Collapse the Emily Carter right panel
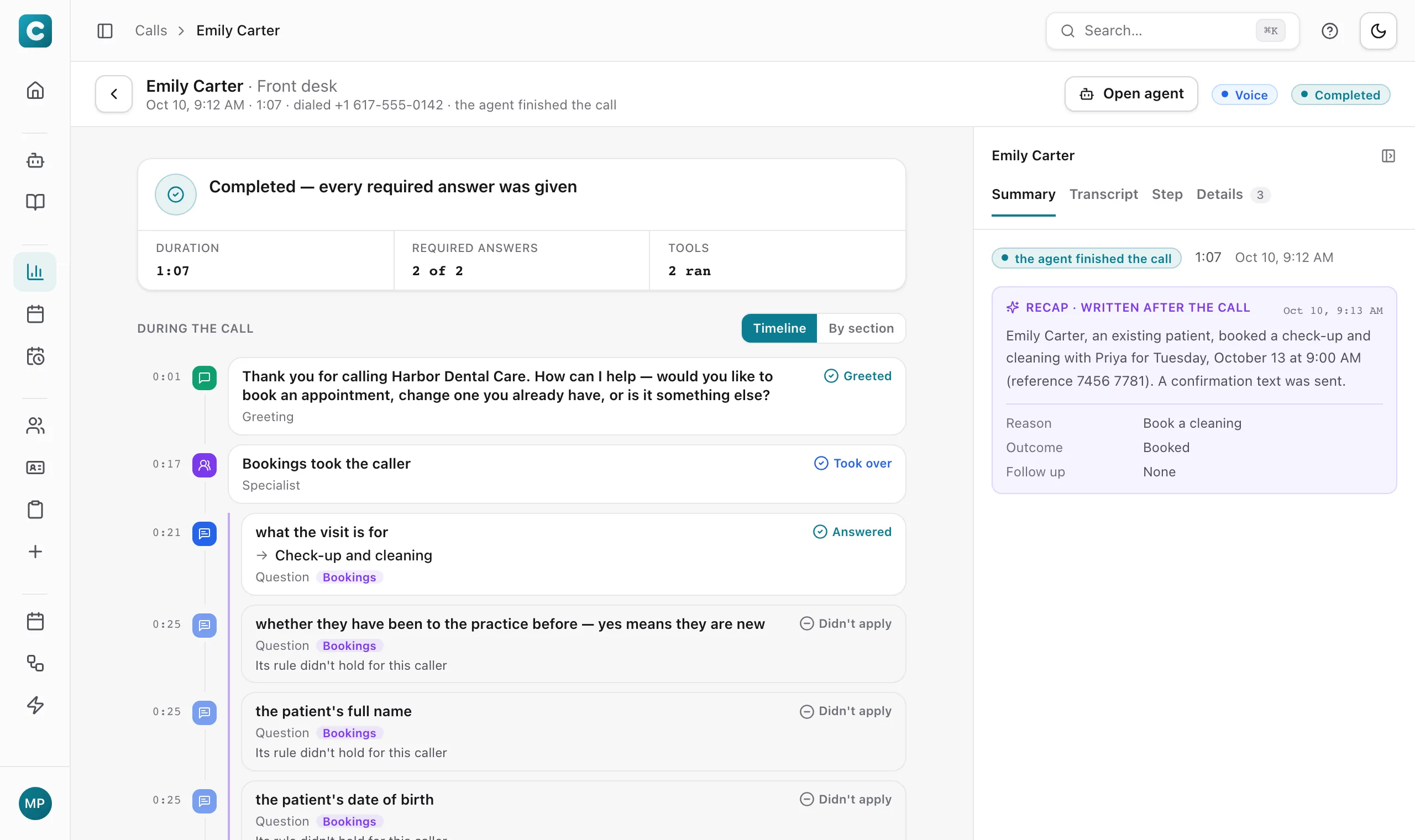Image resolution: width=1415 pixels, height=840 pixels. [x=1388, y=156]
